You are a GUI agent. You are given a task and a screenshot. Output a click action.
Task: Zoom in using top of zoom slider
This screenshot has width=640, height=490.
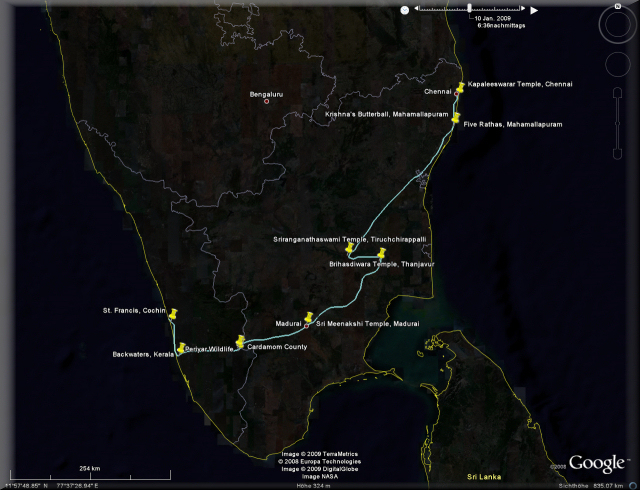[618, 93]
